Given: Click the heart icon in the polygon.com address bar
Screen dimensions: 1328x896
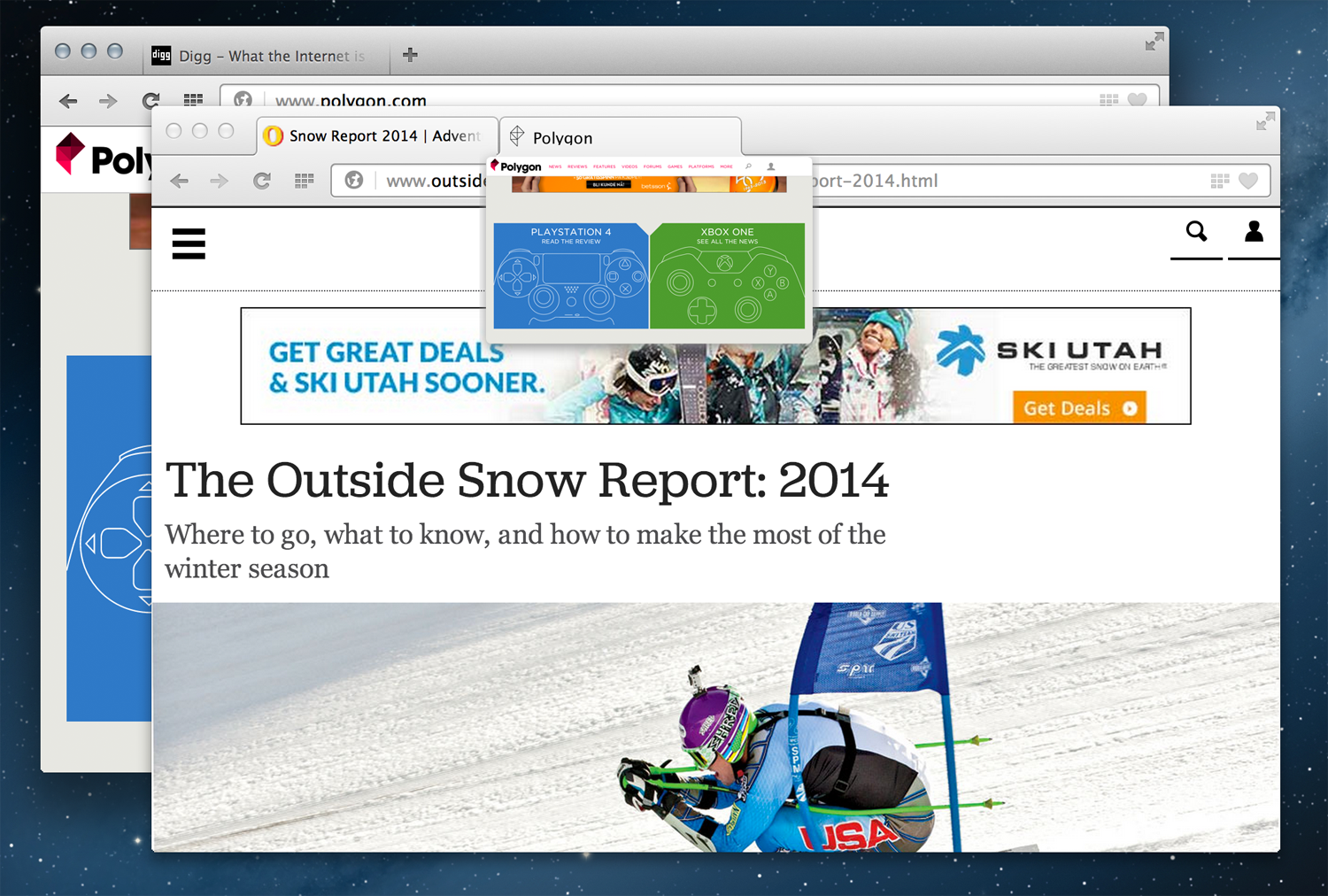Looking at the screenshot, I should 1138,99.
